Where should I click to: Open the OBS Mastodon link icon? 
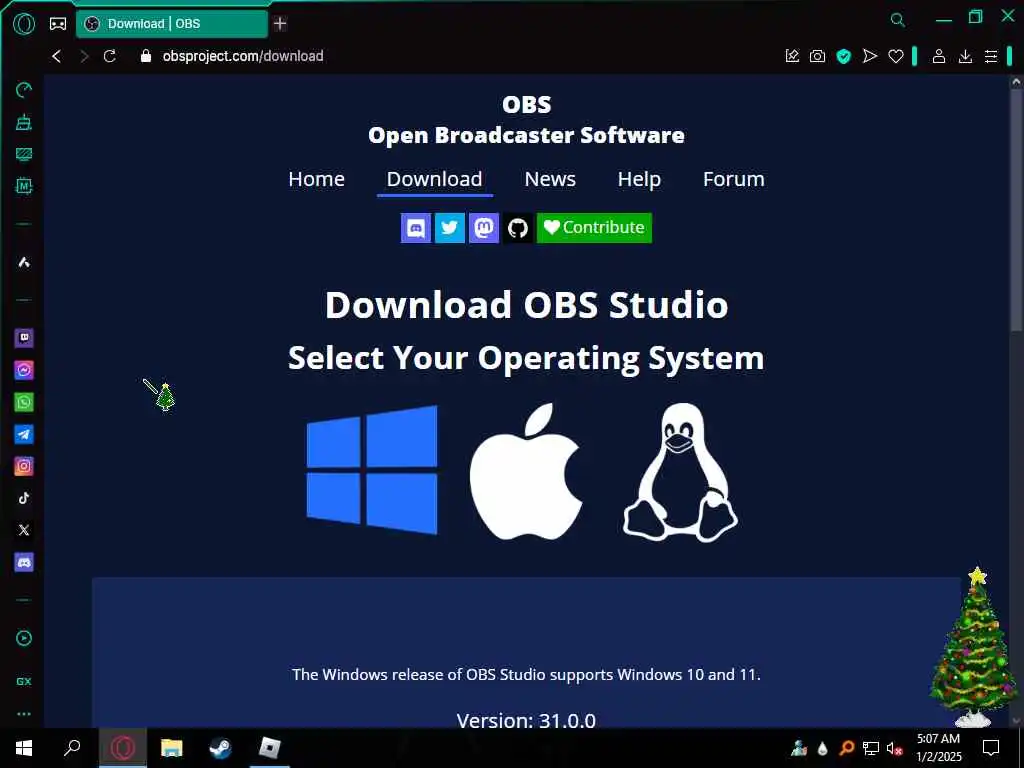point(484,228)
